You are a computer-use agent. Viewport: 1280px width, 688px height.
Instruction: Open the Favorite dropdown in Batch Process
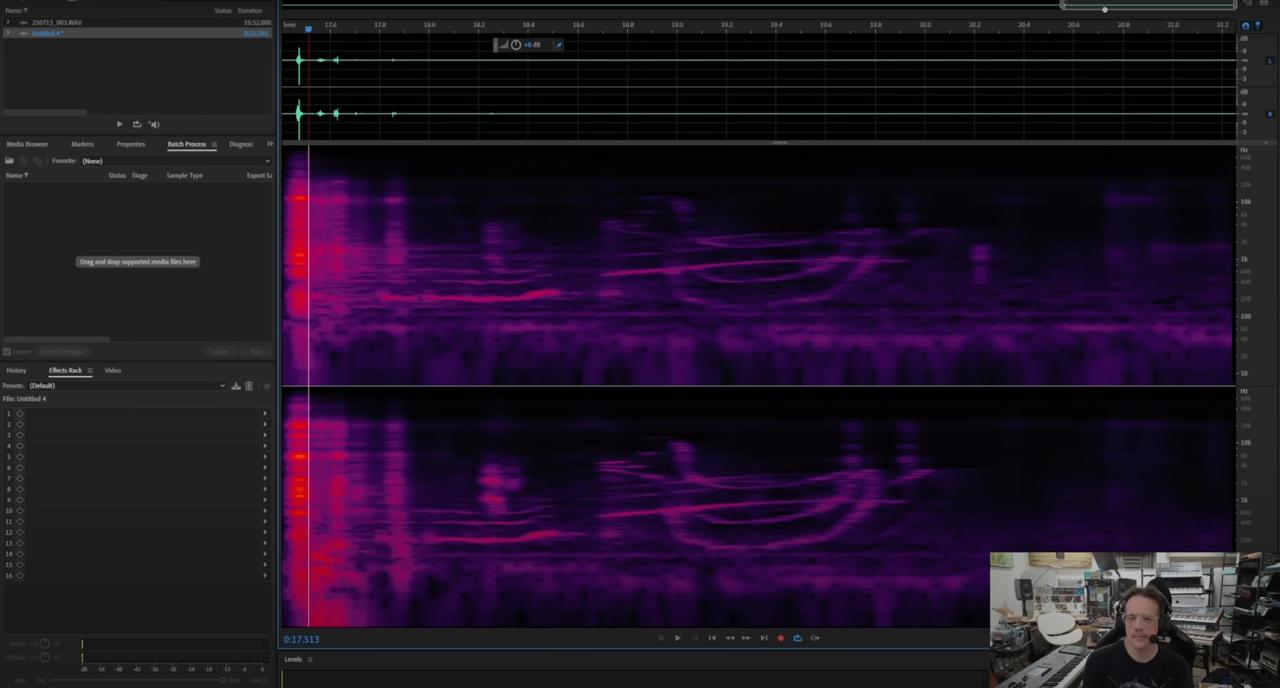pyautogui.click(x=267, y=161)
